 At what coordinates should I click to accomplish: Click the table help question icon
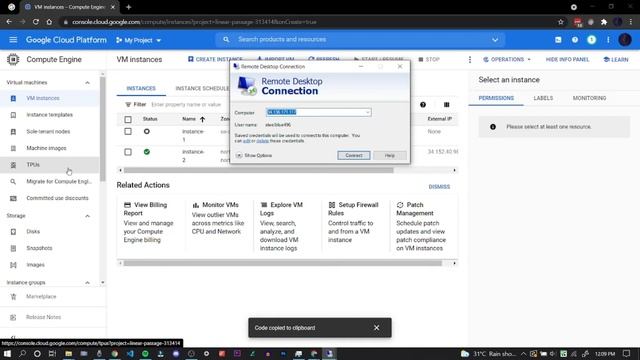click(x=423, y=105)
